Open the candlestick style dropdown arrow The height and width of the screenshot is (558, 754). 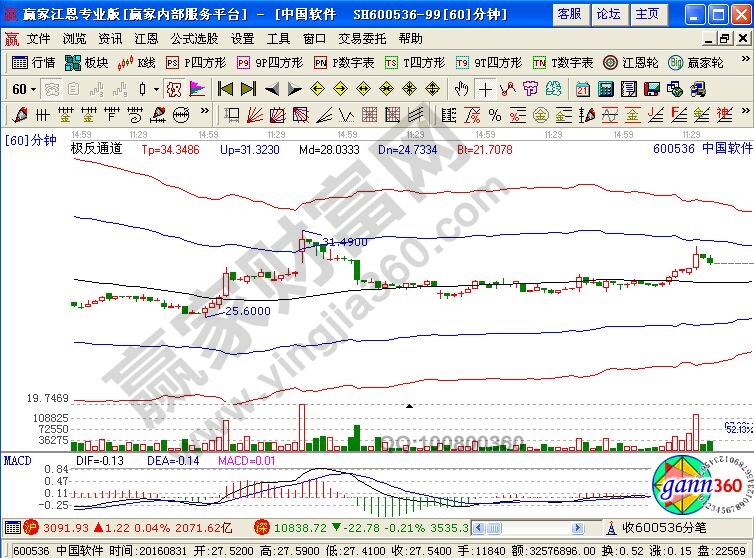coord(155,88)
